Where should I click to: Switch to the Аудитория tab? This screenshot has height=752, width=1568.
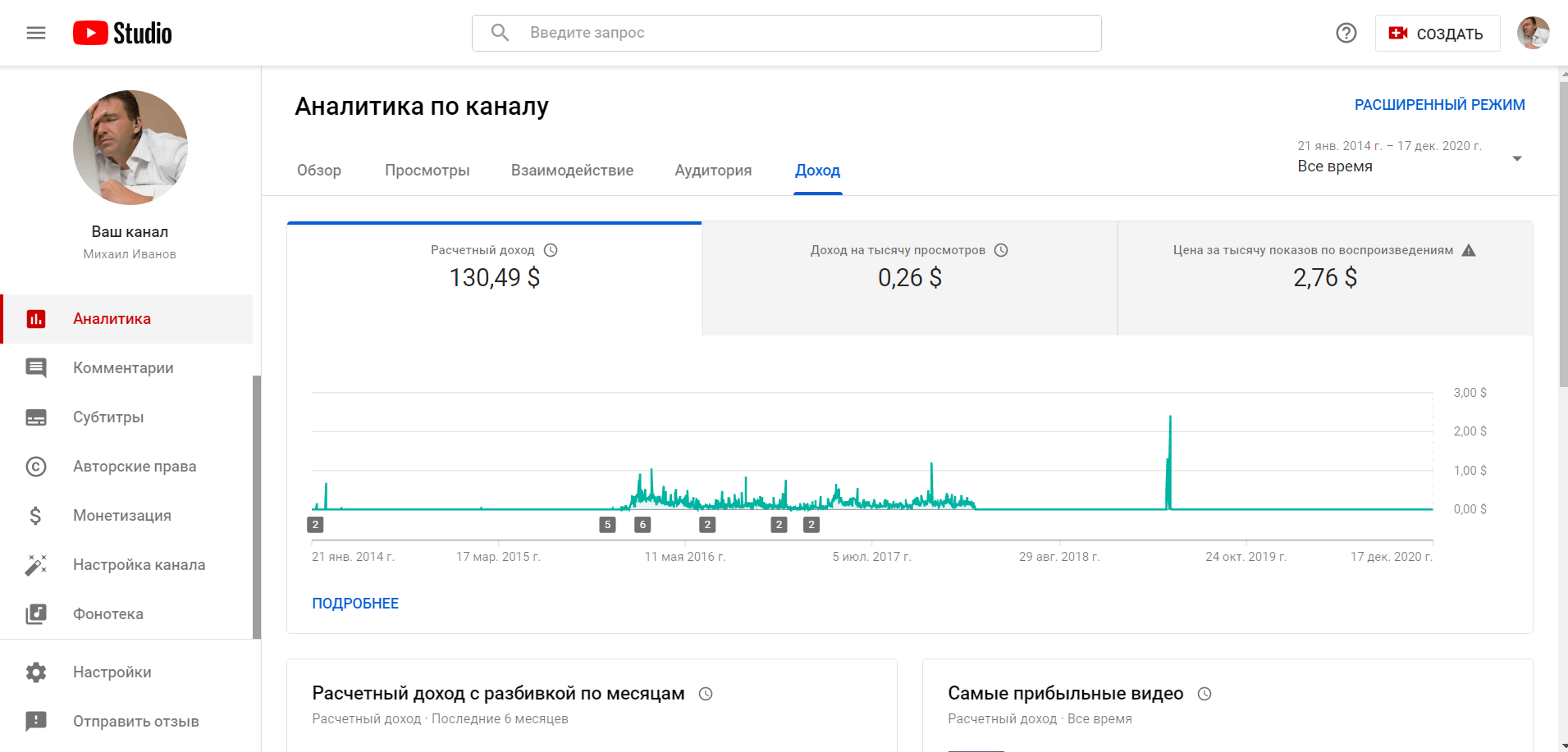tap(713, 171)
